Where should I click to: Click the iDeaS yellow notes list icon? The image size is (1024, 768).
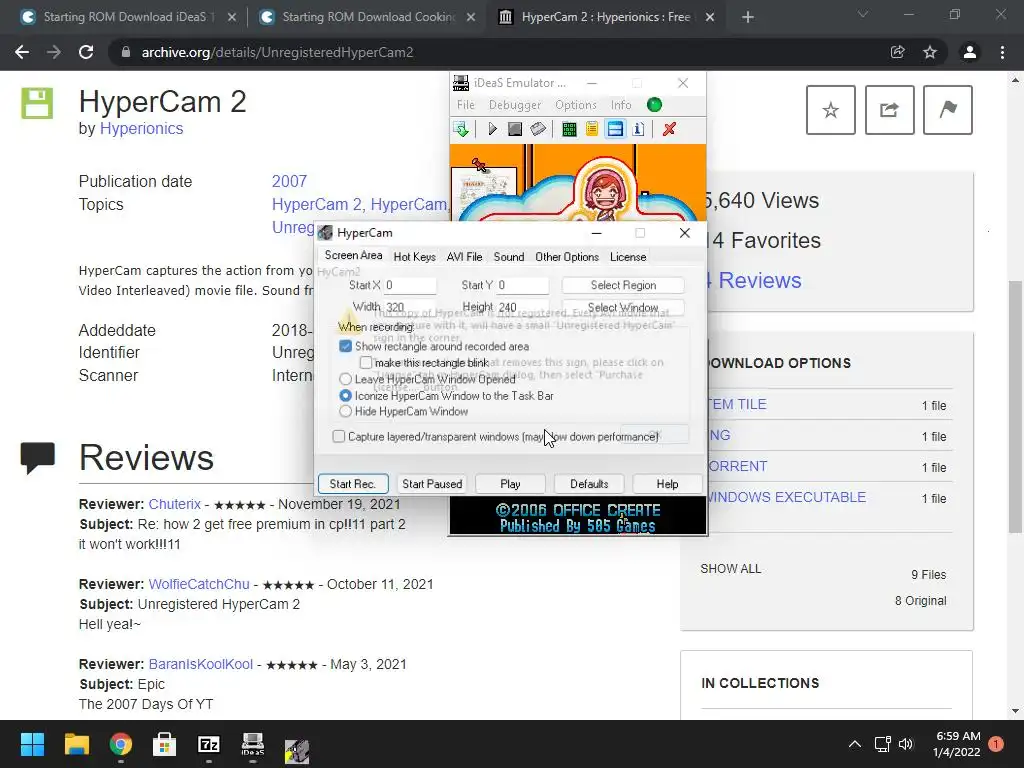coord(592,129)
